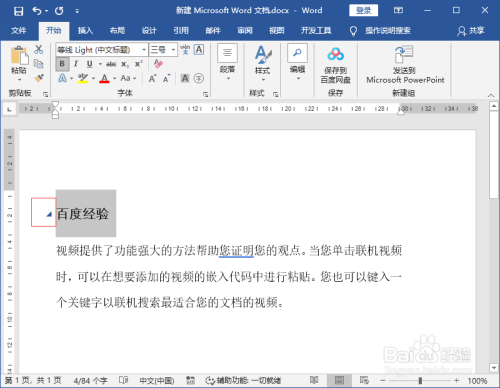Click the 登录 sign-in button
The image size is (500, 388).
364,10
